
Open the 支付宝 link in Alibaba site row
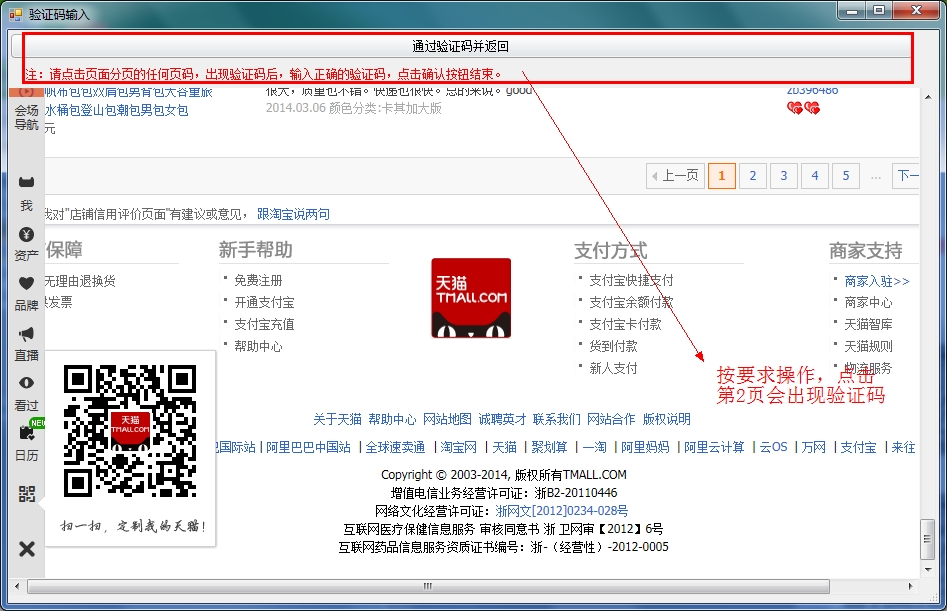tap(858, 447)
